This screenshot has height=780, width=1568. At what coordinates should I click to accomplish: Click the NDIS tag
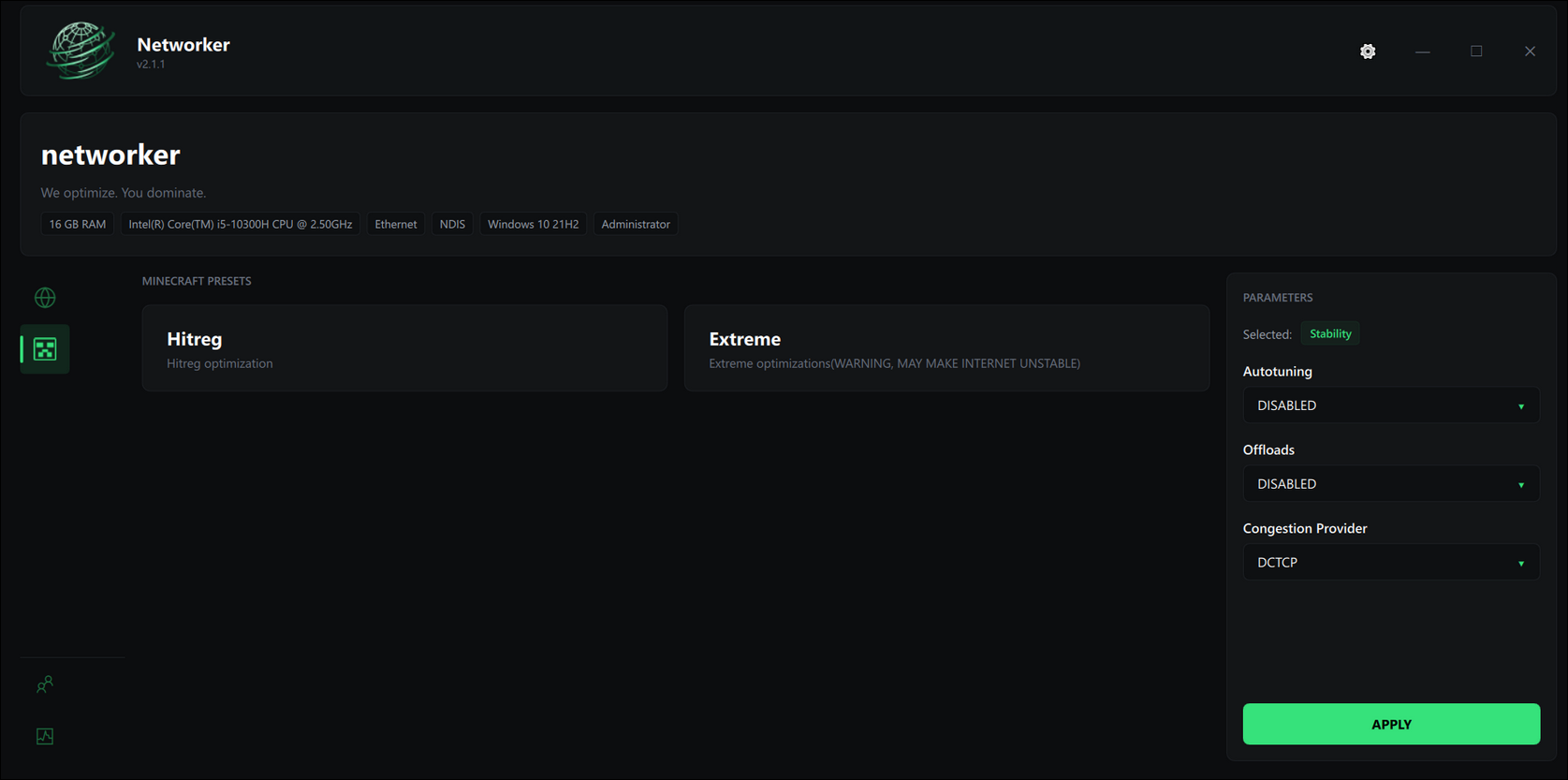click(x=452, y=225)
